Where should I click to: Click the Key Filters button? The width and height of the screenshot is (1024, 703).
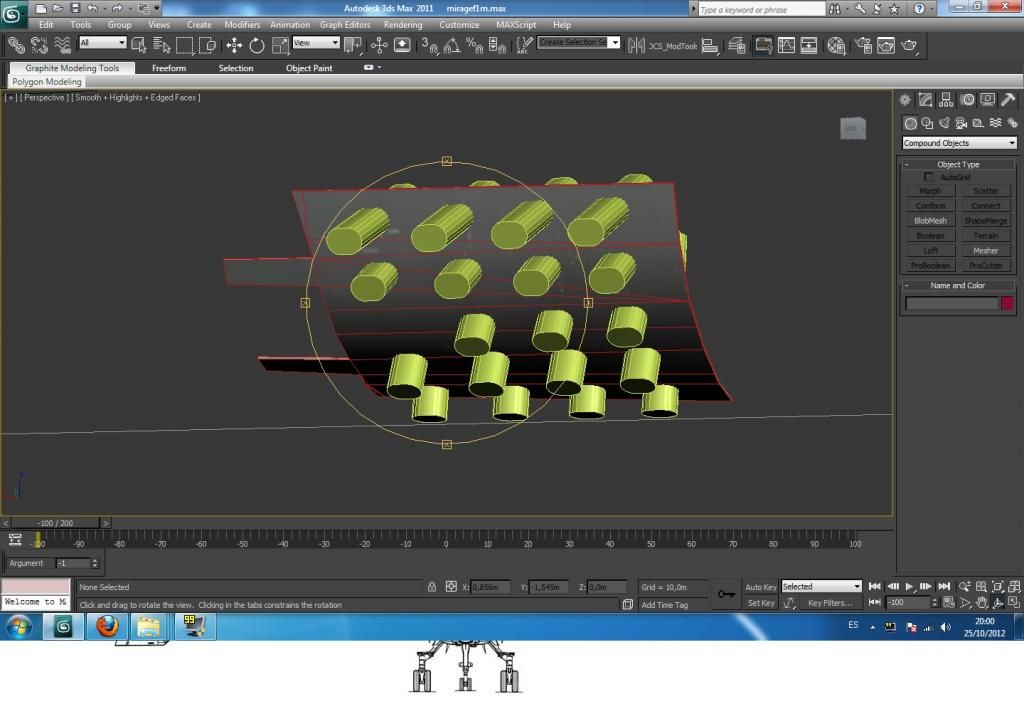pos(830,603)
